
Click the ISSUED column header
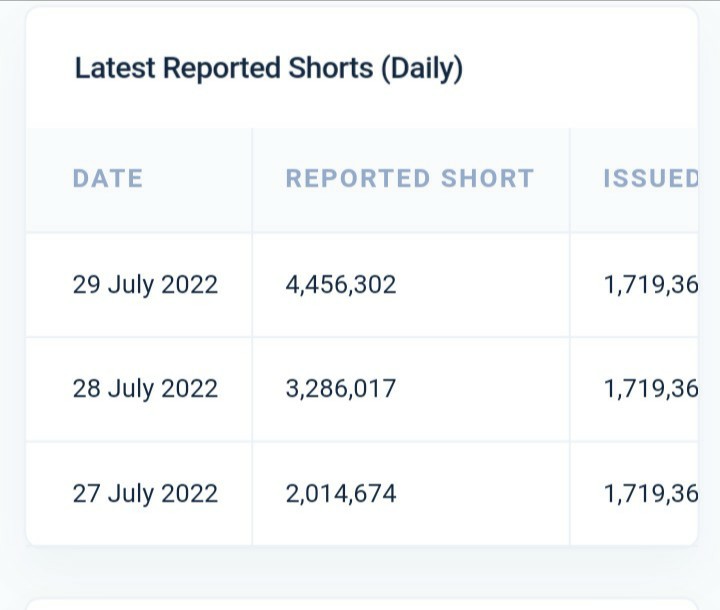pyautogui.click(x=650, y=179)
